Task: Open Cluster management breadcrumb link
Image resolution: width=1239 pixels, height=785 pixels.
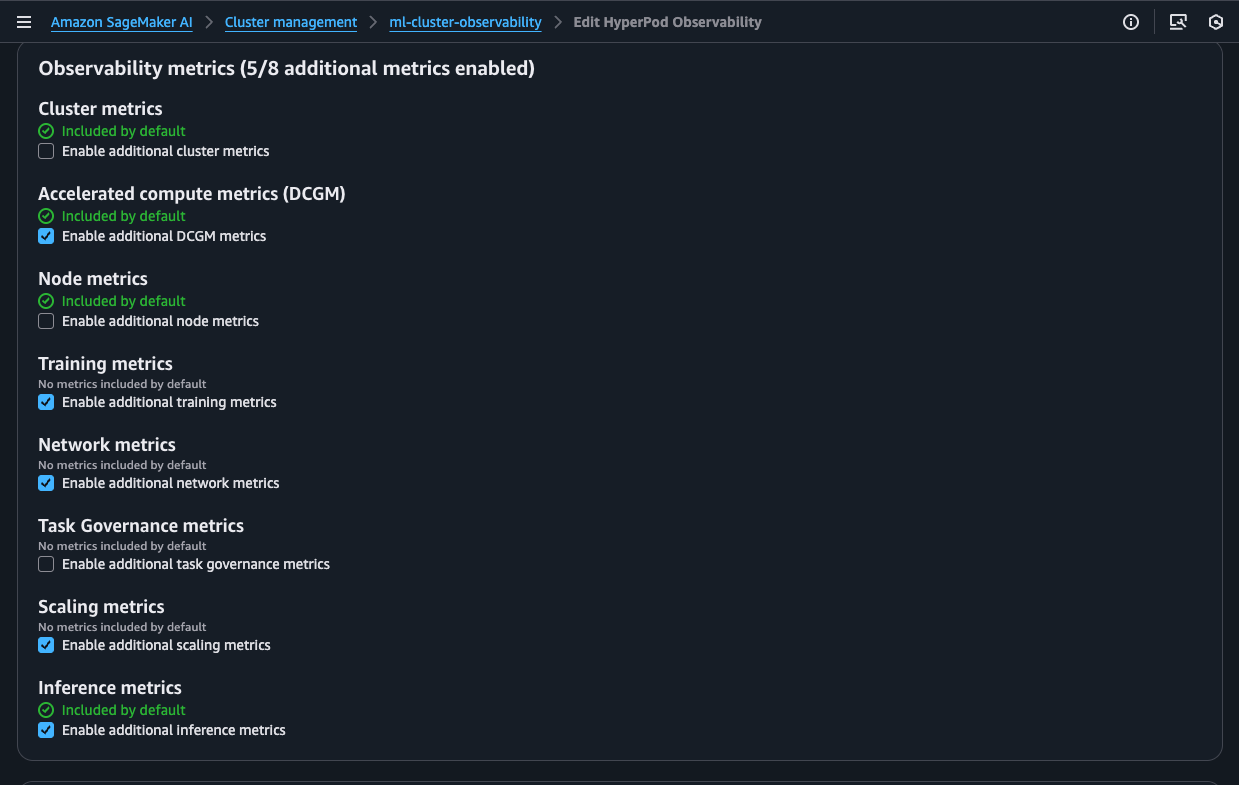Action: [290, 22]
